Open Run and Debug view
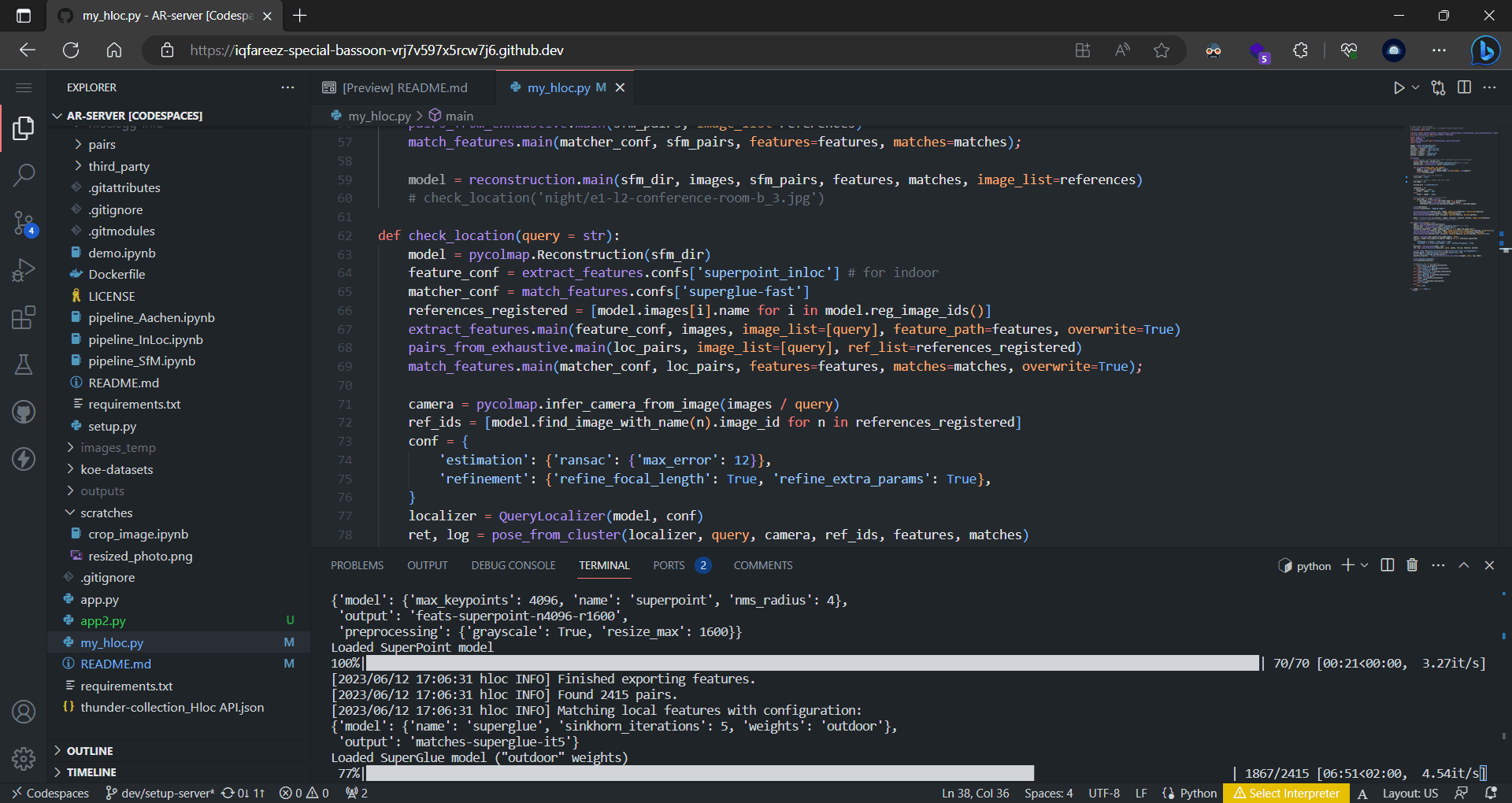Screen dimensions: 1512x803 [x=24, y=270]
